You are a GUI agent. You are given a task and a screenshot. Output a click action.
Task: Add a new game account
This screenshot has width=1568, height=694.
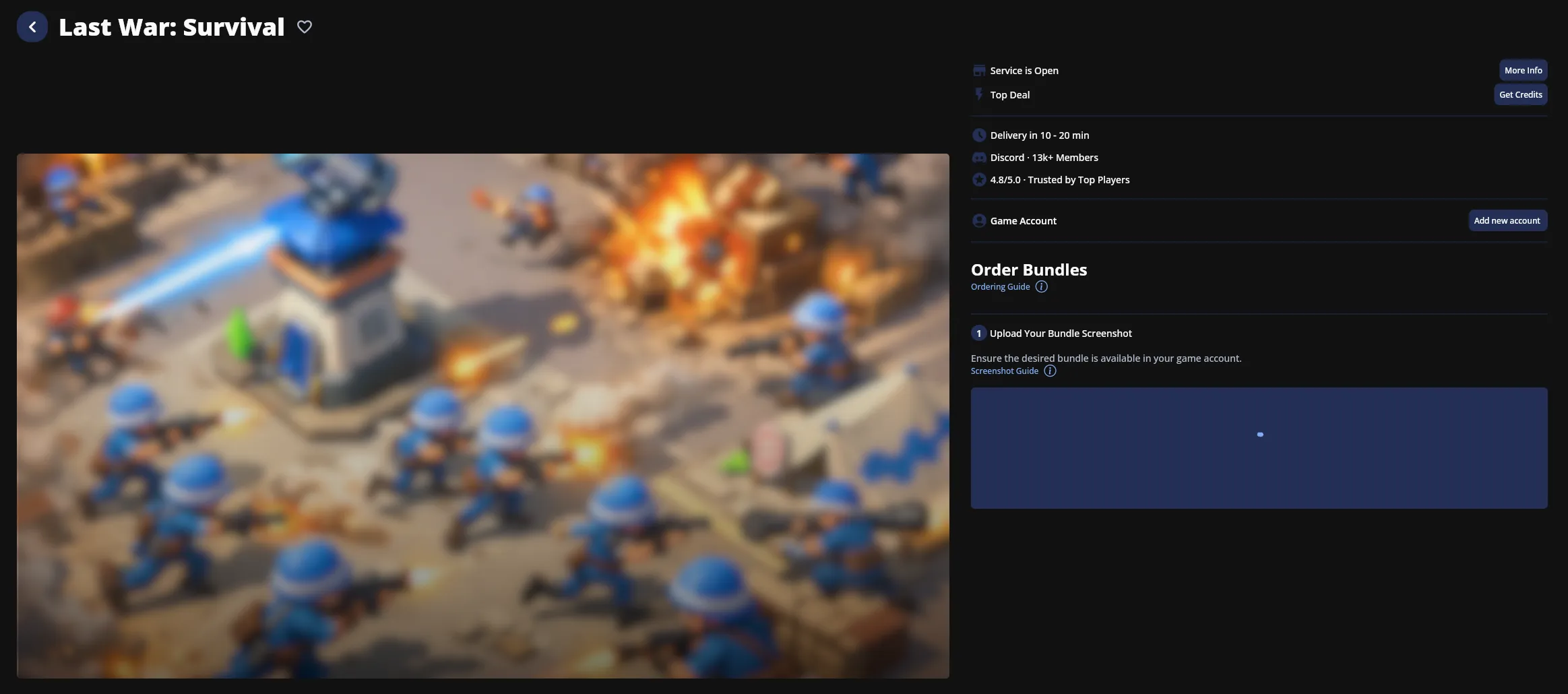[x=1507, y=221]
